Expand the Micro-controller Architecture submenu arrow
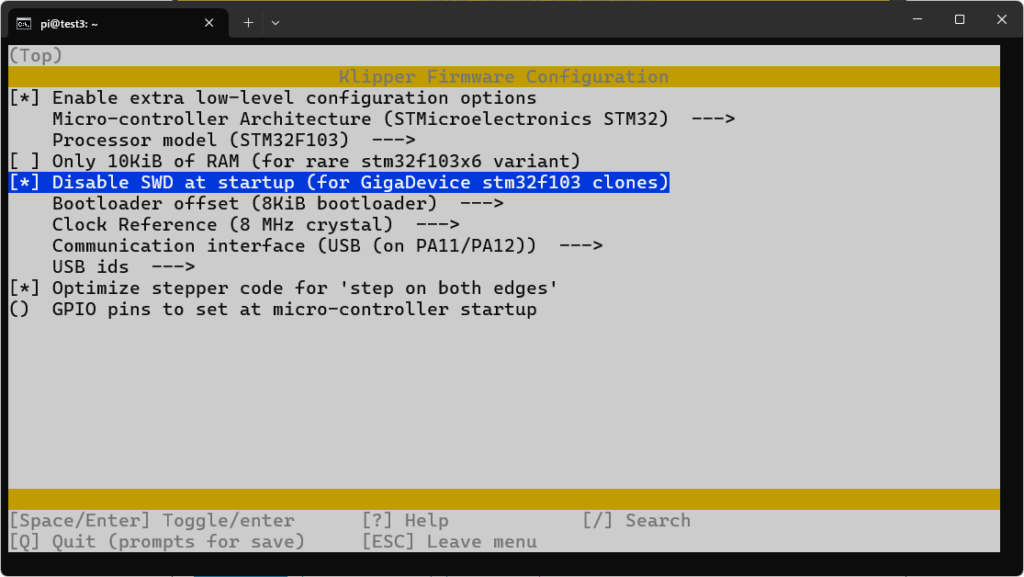This screenshot has width=1024, height=577. 713,119
